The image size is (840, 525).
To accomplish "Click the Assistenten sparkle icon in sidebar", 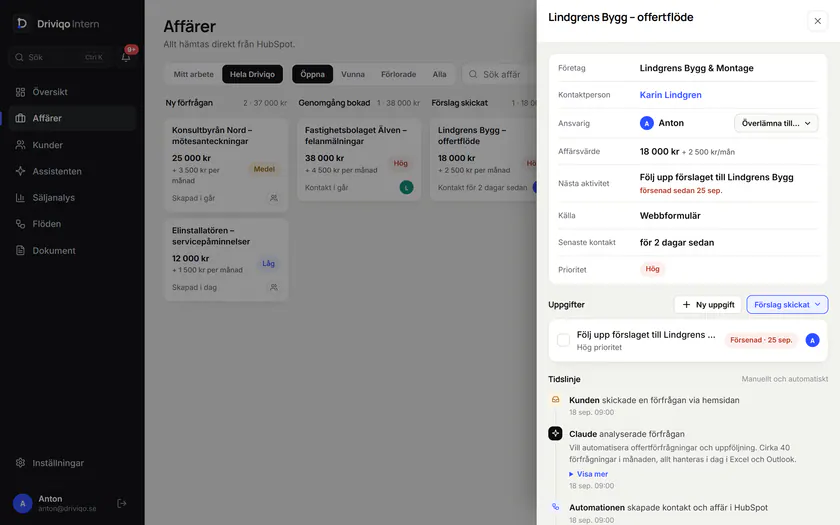I will (x=20, y=171).
